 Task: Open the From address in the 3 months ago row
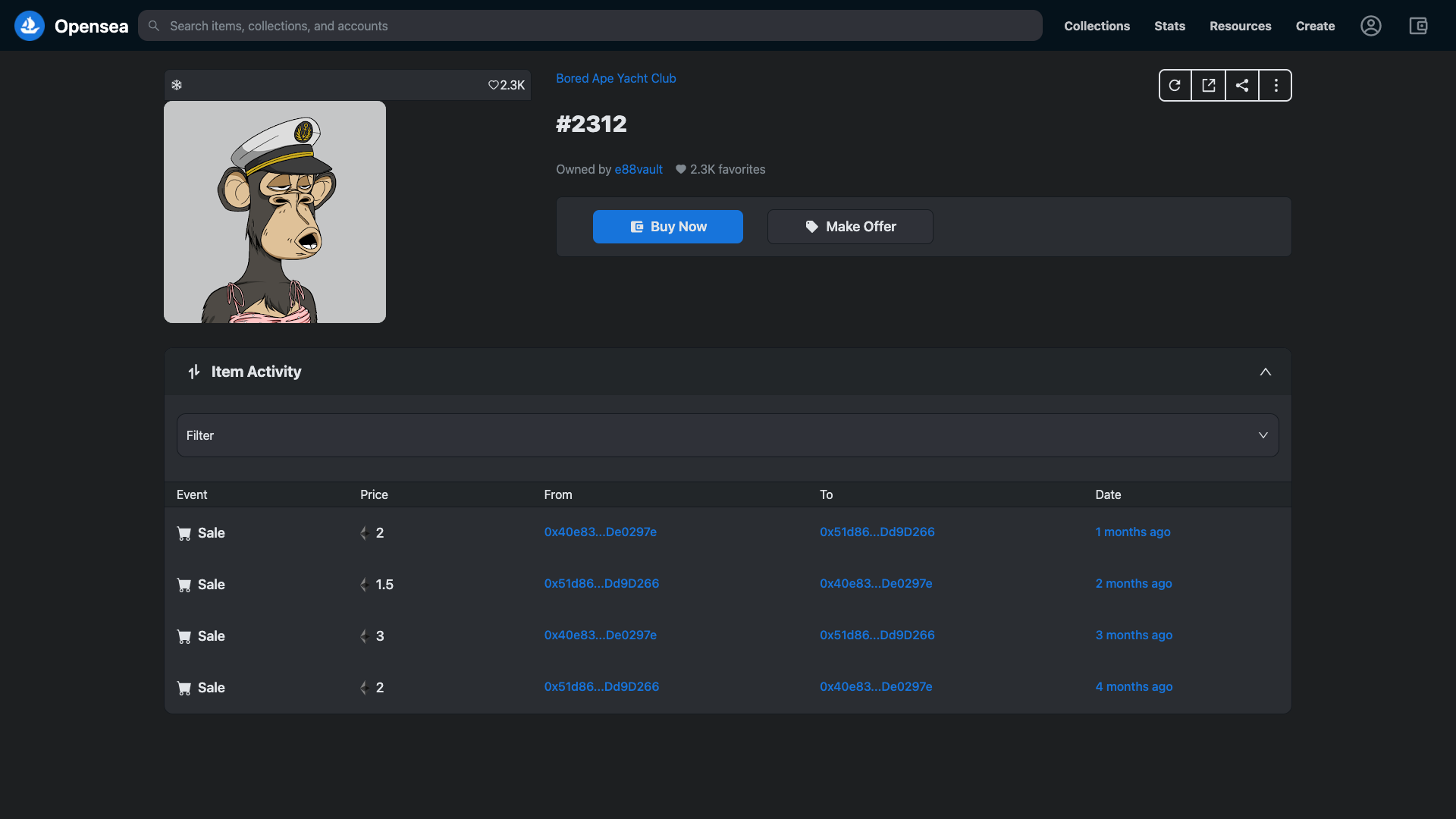(x=601, y=635)
